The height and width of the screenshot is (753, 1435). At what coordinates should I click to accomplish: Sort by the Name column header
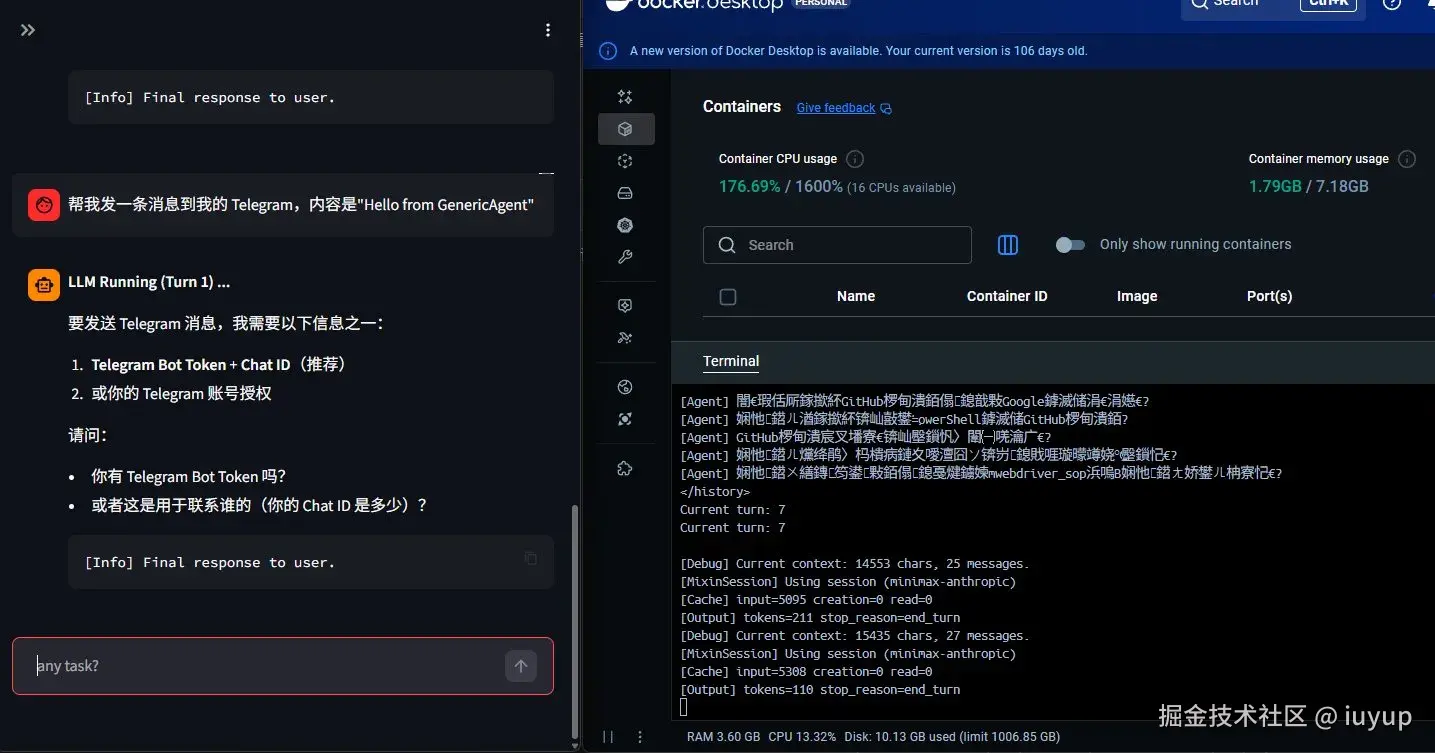coord(856,296)
